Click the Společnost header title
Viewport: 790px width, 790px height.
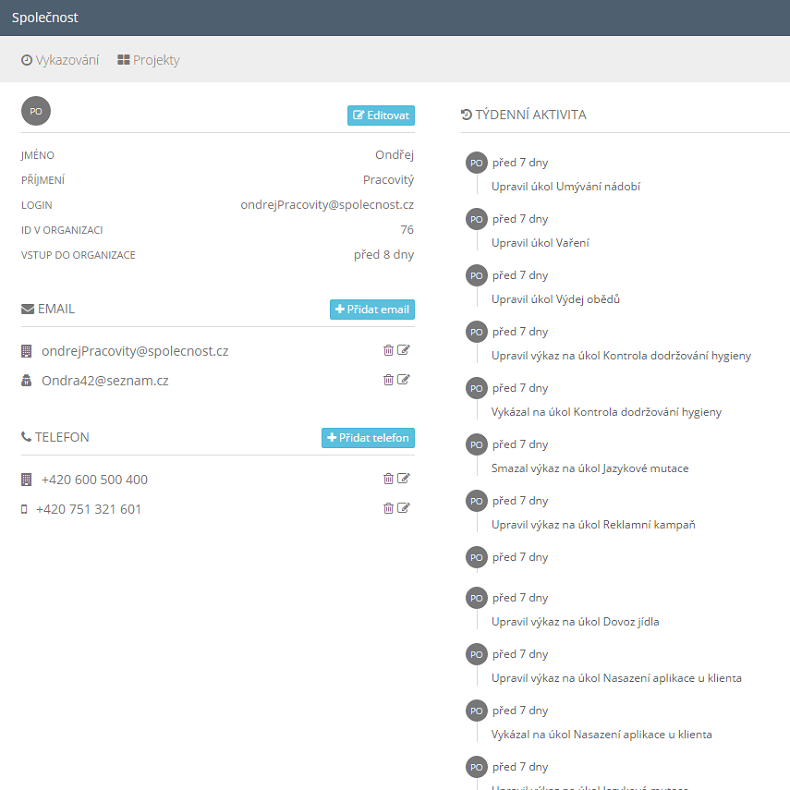pos(45,18)
